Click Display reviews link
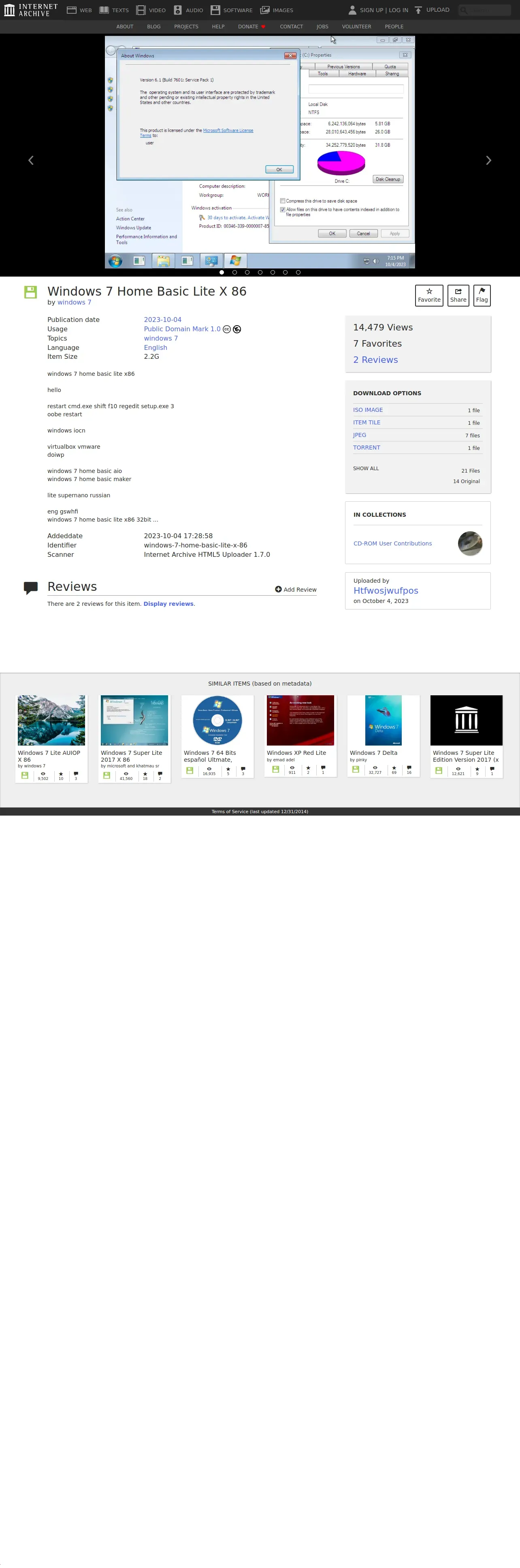 coord(168,604)
